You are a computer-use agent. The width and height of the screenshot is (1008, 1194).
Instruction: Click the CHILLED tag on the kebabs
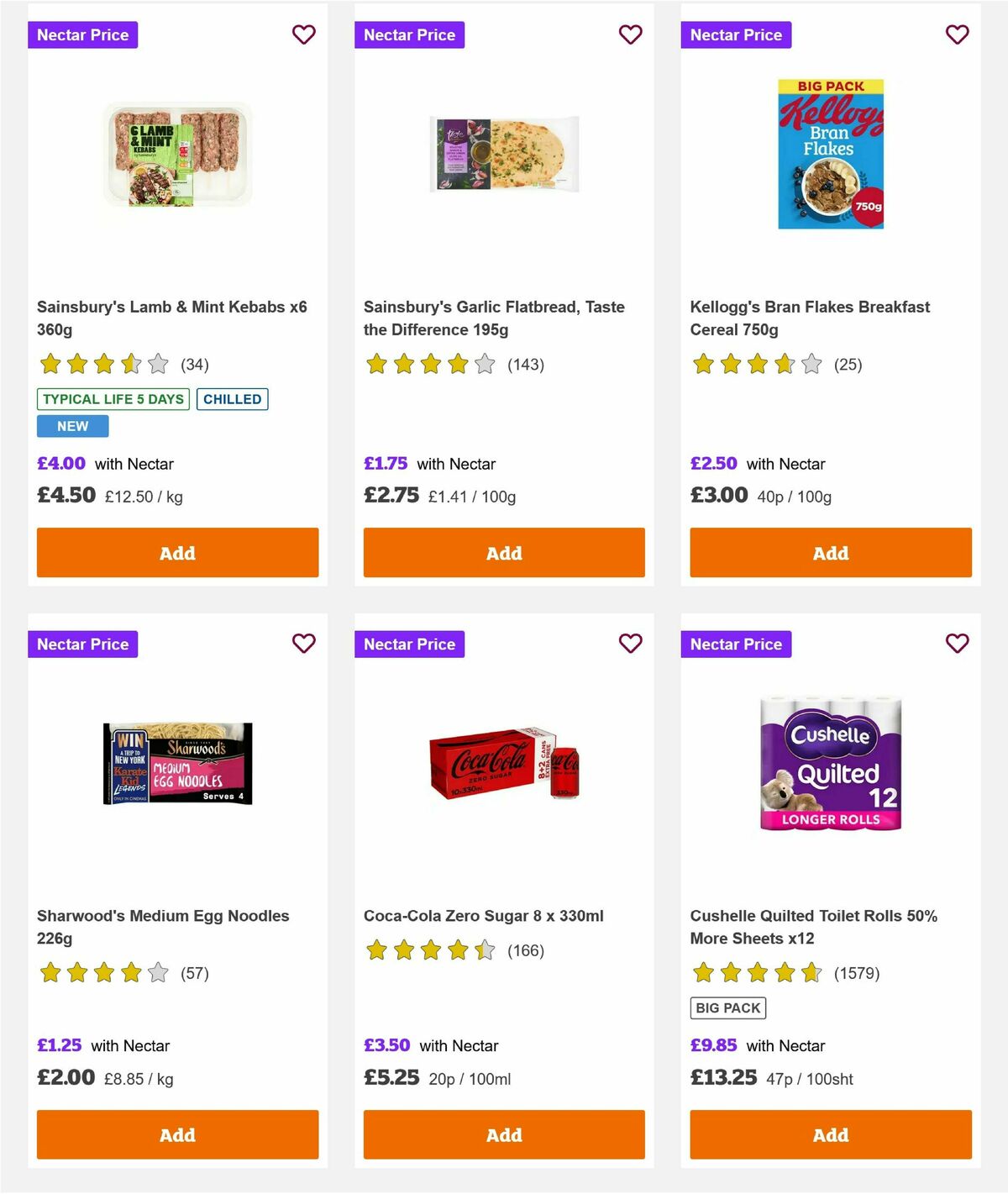coord(232,399)
